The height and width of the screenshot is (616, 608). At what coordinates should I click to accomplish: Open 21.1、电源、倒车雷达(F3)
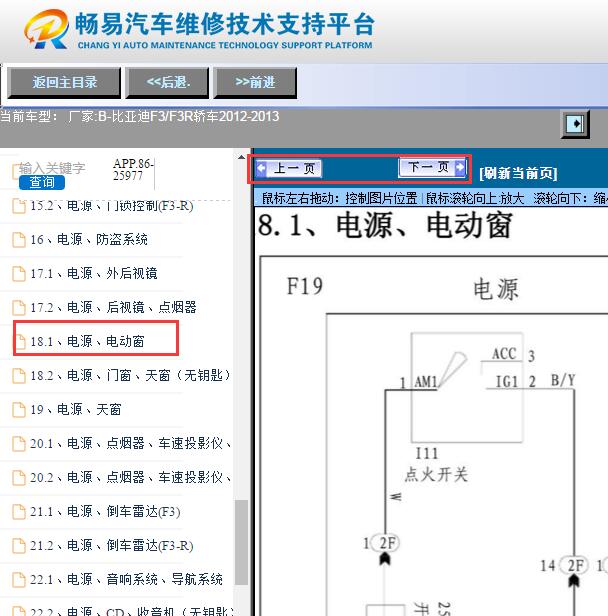[x=105, y=512]
